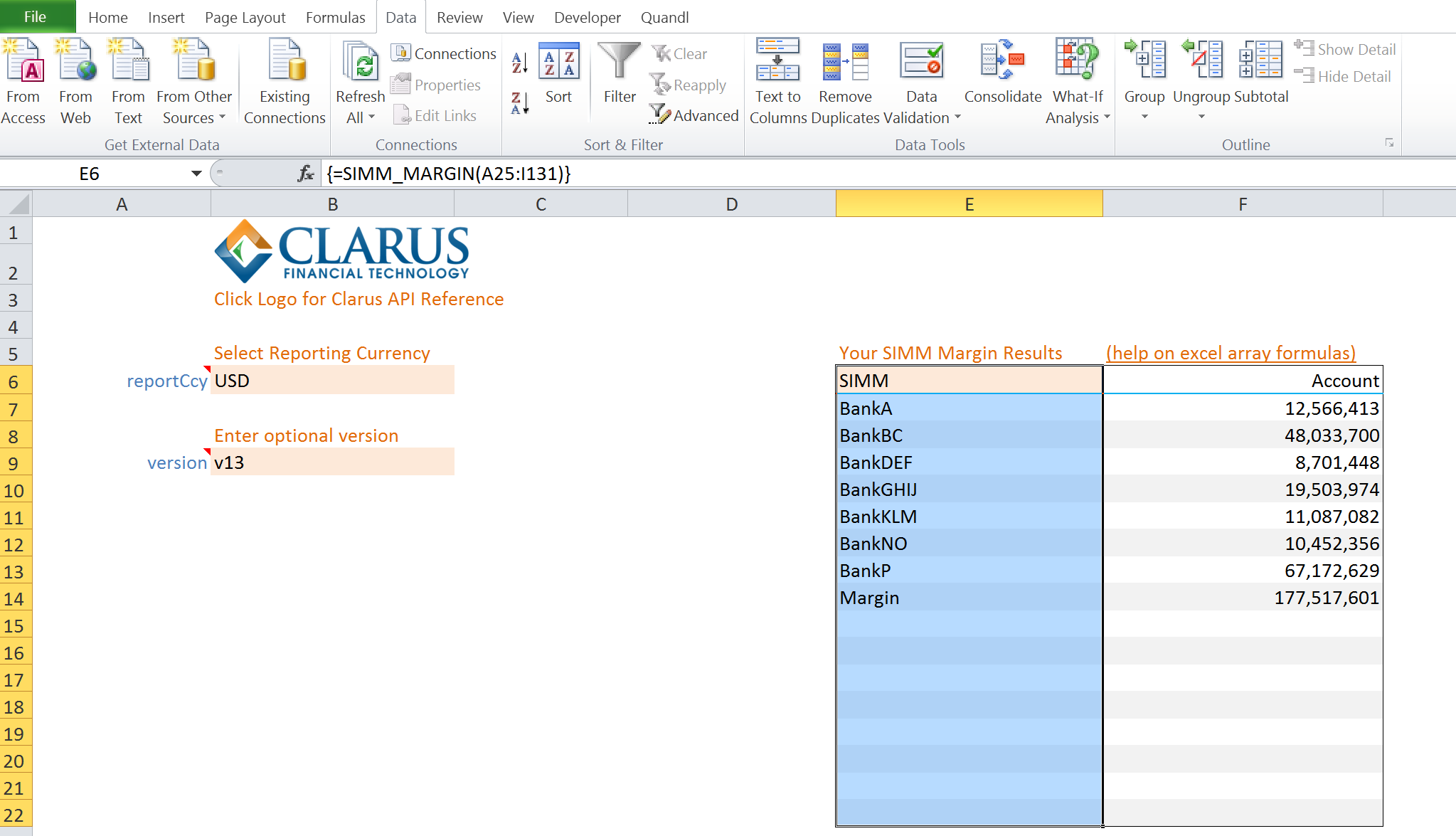Click Remove Duplicates
1456x836 pixels.
click(x=845, y=82)
